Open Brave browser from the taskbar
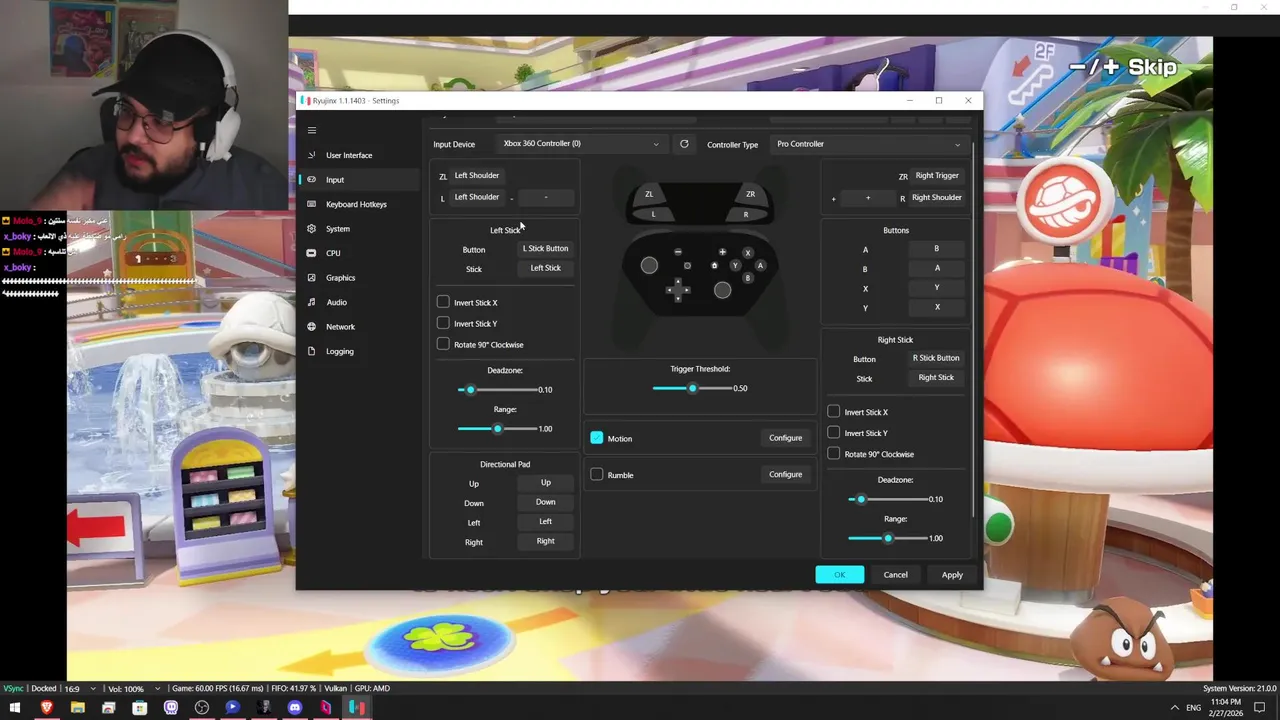The height and width of the screenshot is (720, 1280). tap(46, 708)
